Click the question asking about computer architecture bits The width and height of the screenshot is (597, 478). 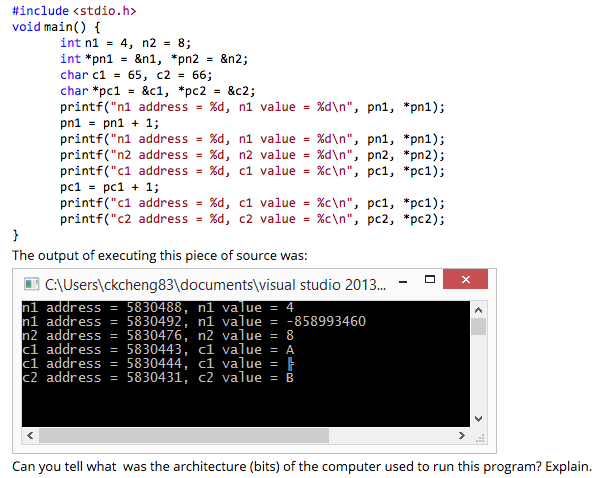point(302,467)
